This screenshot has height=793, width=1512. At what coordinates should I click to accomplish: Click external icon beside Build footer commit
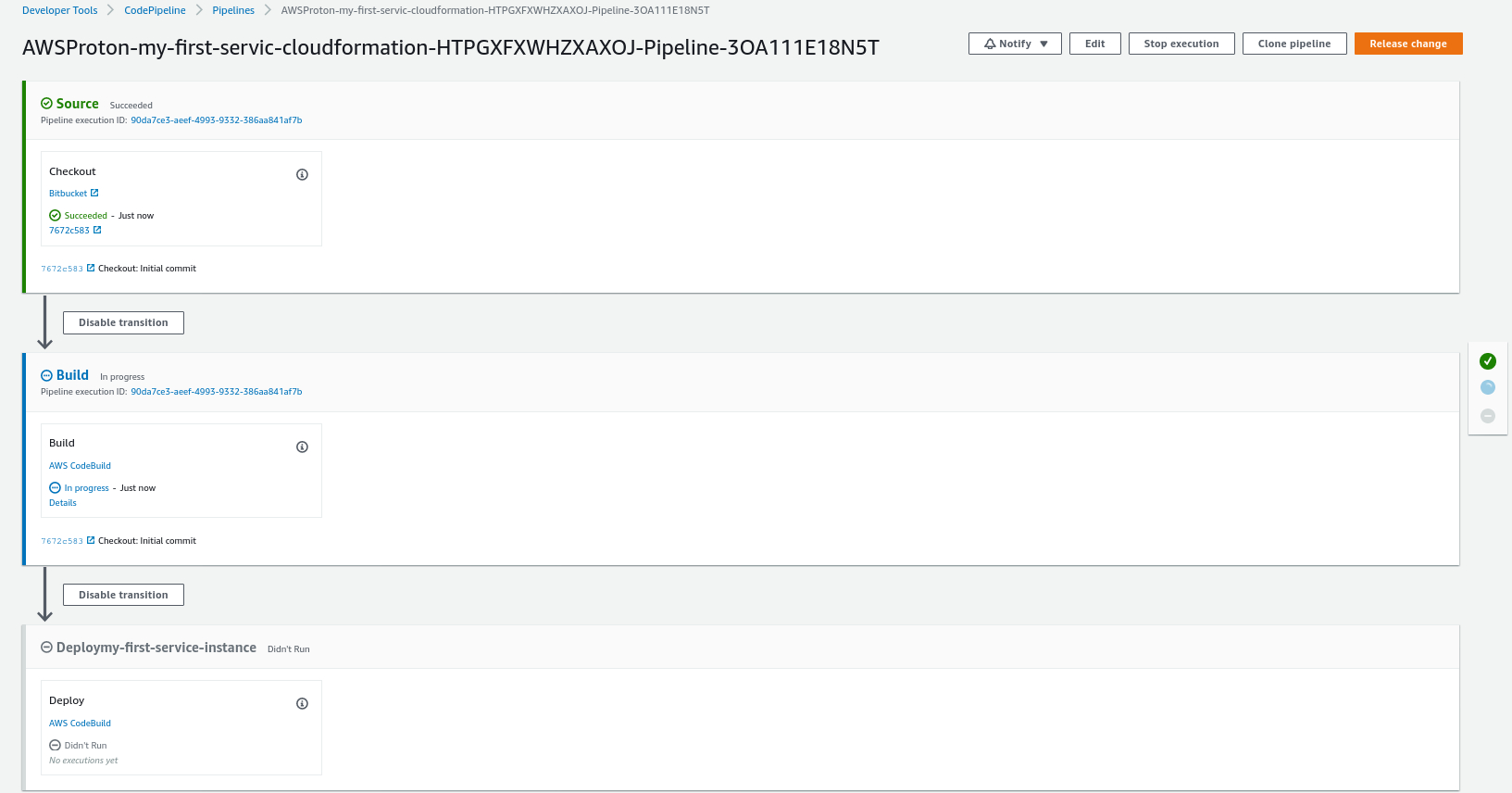91,540
